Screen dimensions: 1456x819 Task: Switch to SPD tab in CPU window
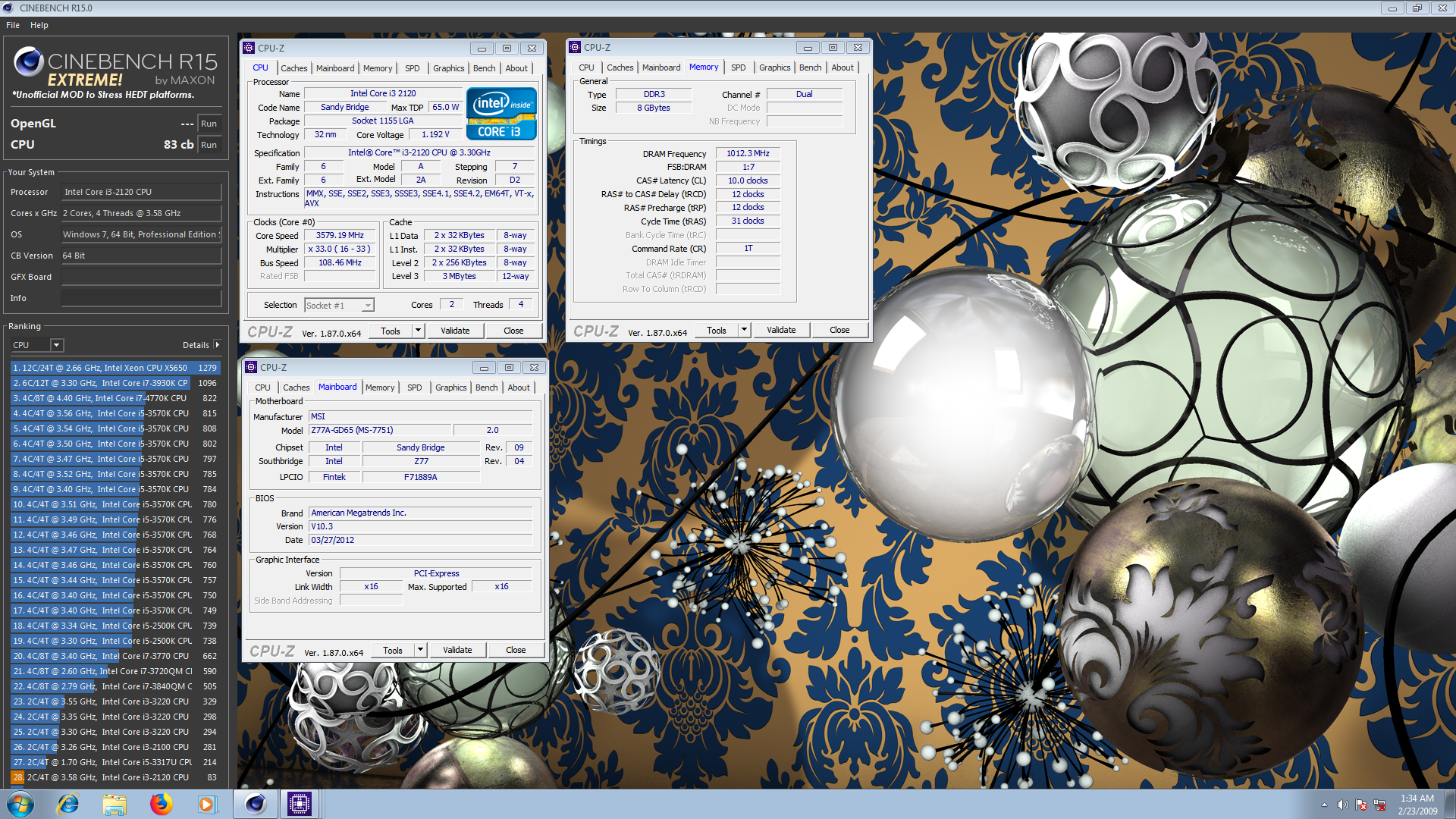pyautogui.click(x=413, y=68)
